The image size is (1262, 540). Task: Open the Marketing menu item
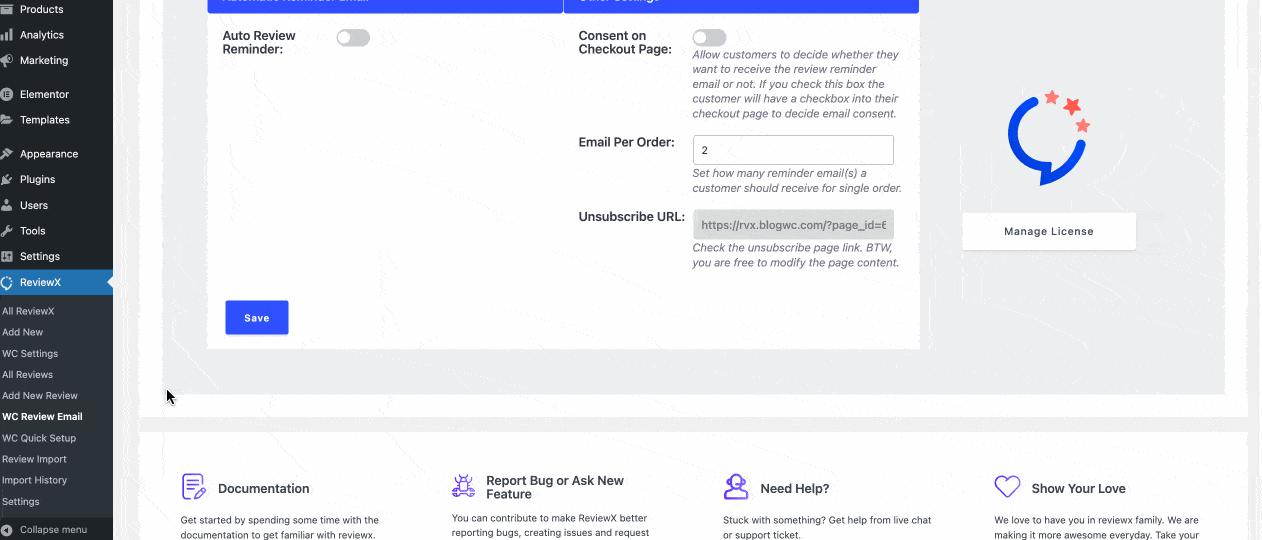click(x=44, y=60)
